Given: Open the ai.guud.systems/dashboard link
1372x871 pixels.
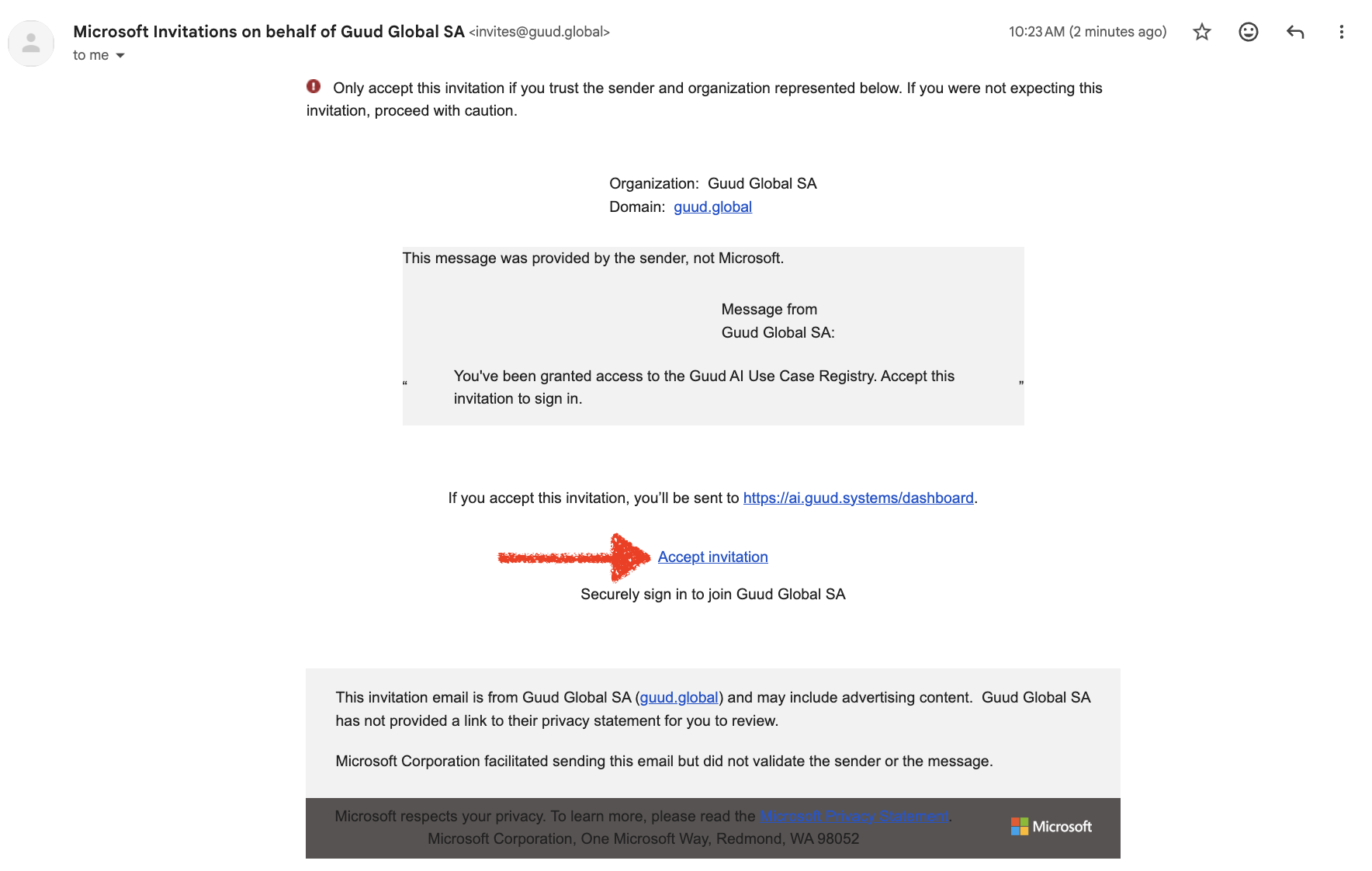Looking at the screenshot, I should 858,498.
